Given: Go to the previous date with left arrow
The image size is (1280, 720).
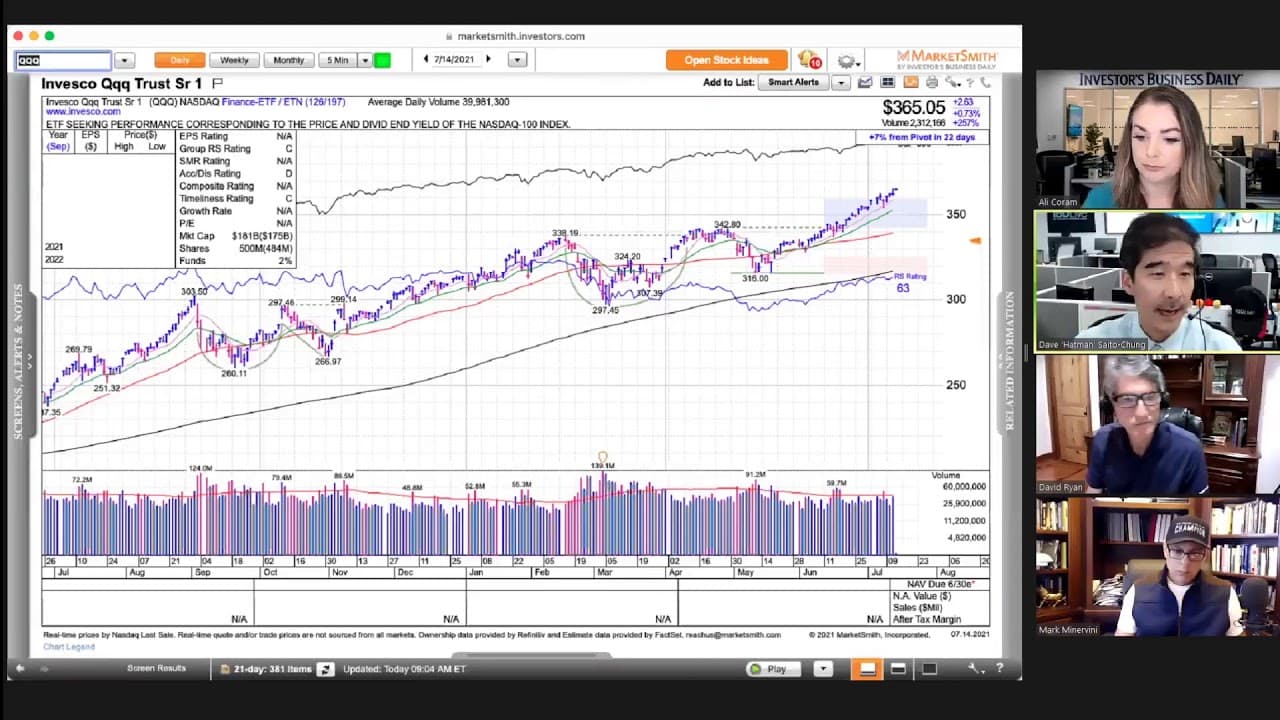Looking at the screenshot, I should point(426,60).
